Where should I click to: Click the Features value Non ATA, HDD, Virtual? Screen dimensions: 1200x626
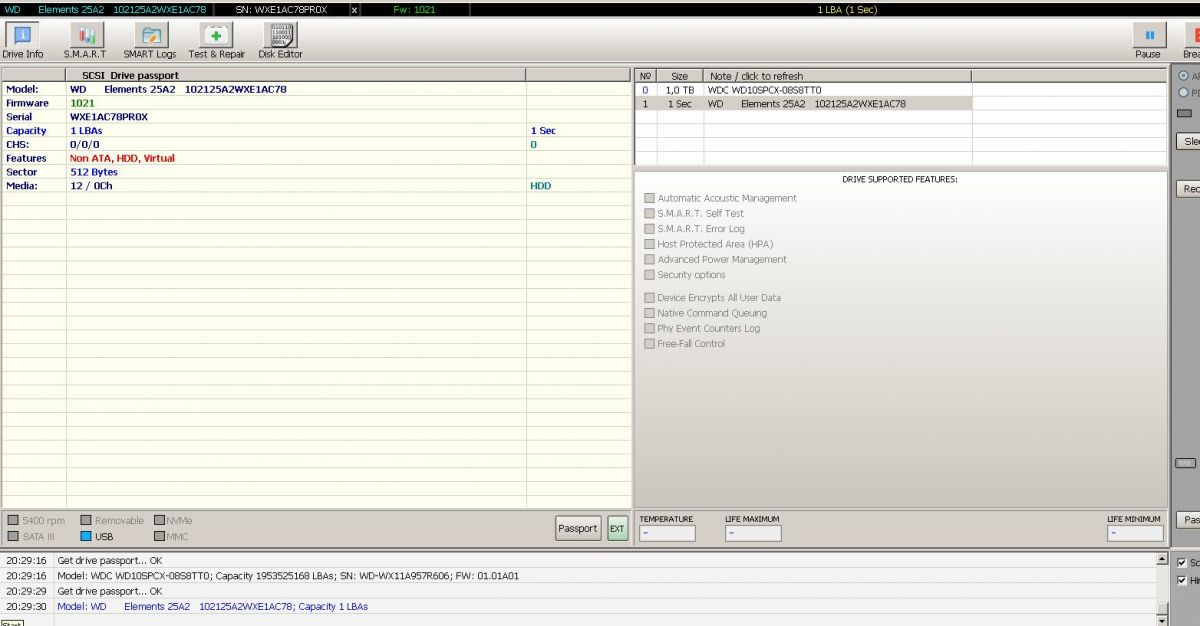click(x=122, y=158)
